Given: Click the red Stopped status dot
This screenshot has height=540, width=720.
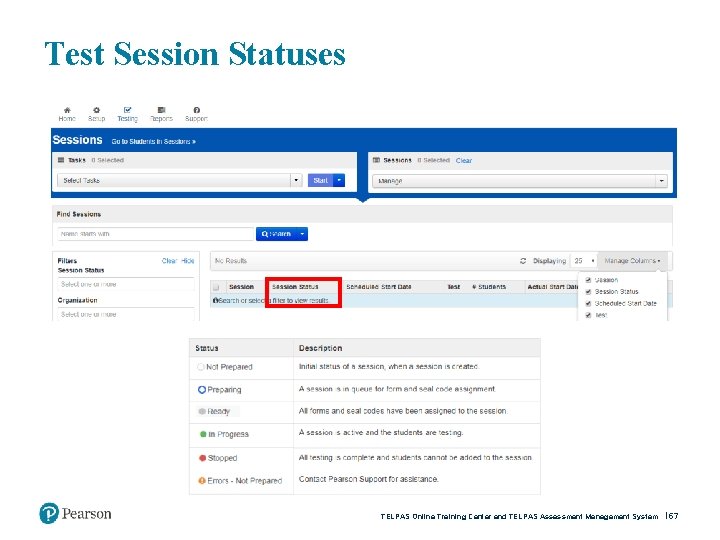Looking at the screenshot, I should point(202,458).
